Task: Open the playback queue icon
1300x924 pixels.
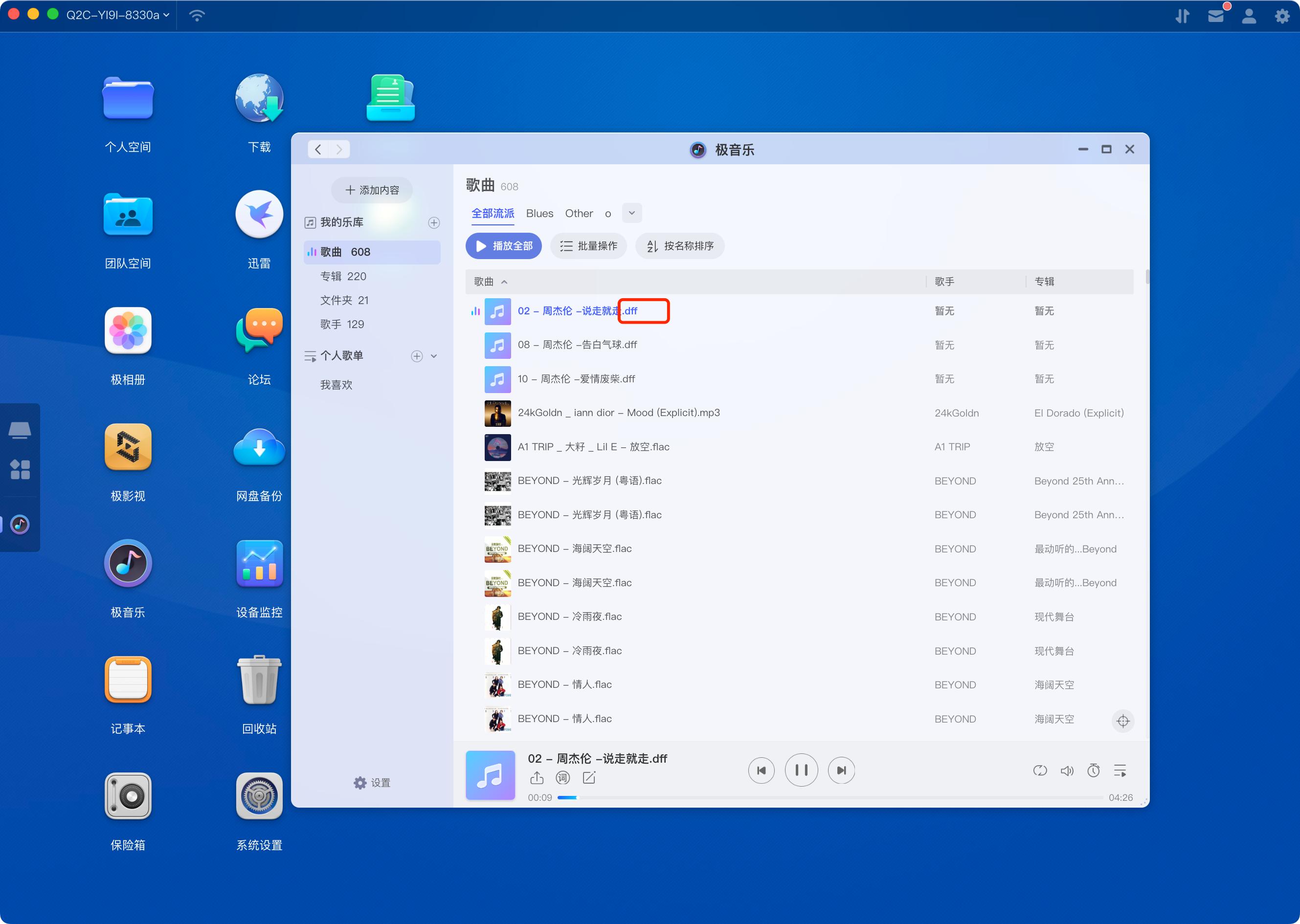Action: (x=1120, y=770)
